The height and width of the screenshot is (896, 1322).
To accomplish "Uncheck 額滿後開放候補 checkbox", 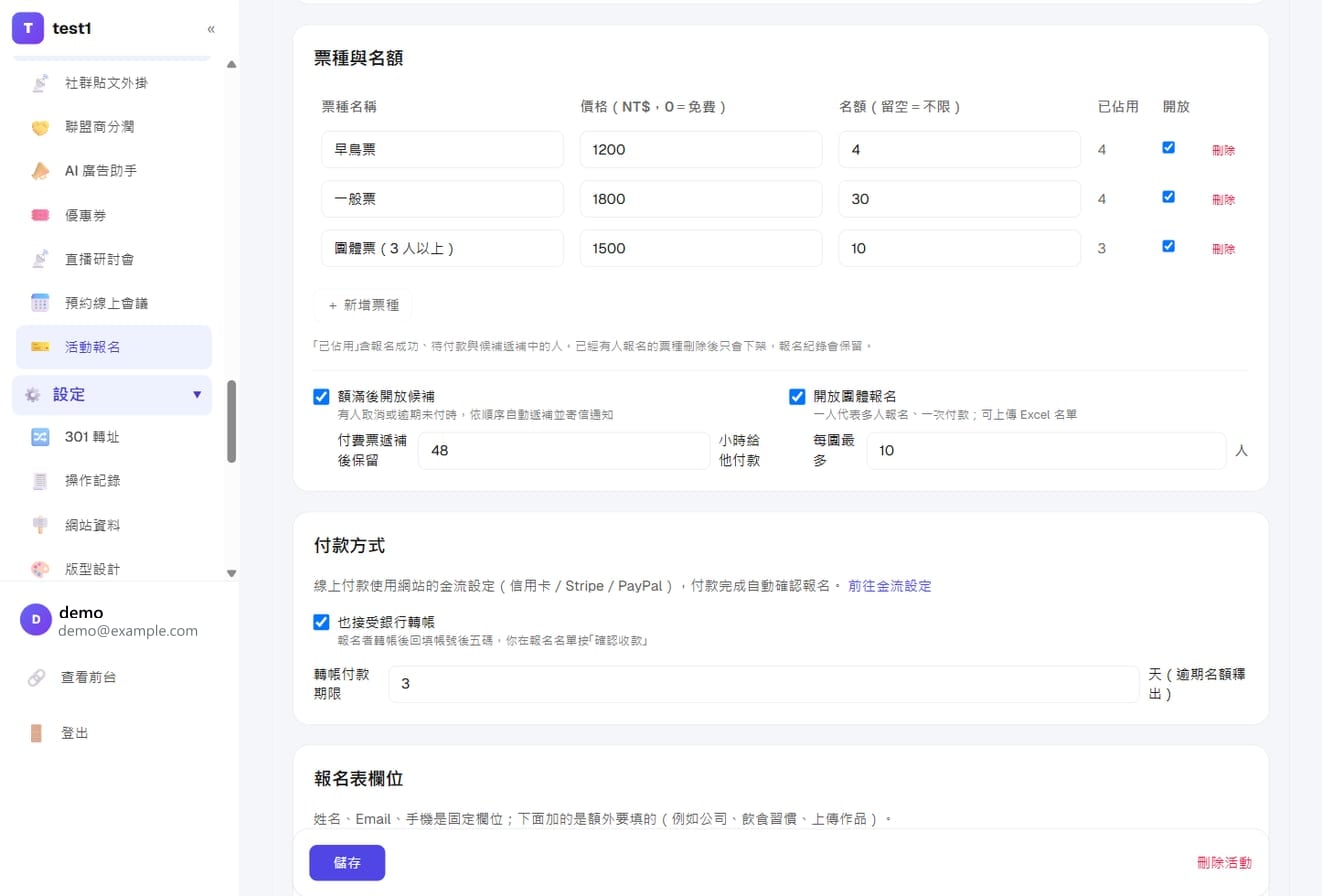I will click(321, 396).
